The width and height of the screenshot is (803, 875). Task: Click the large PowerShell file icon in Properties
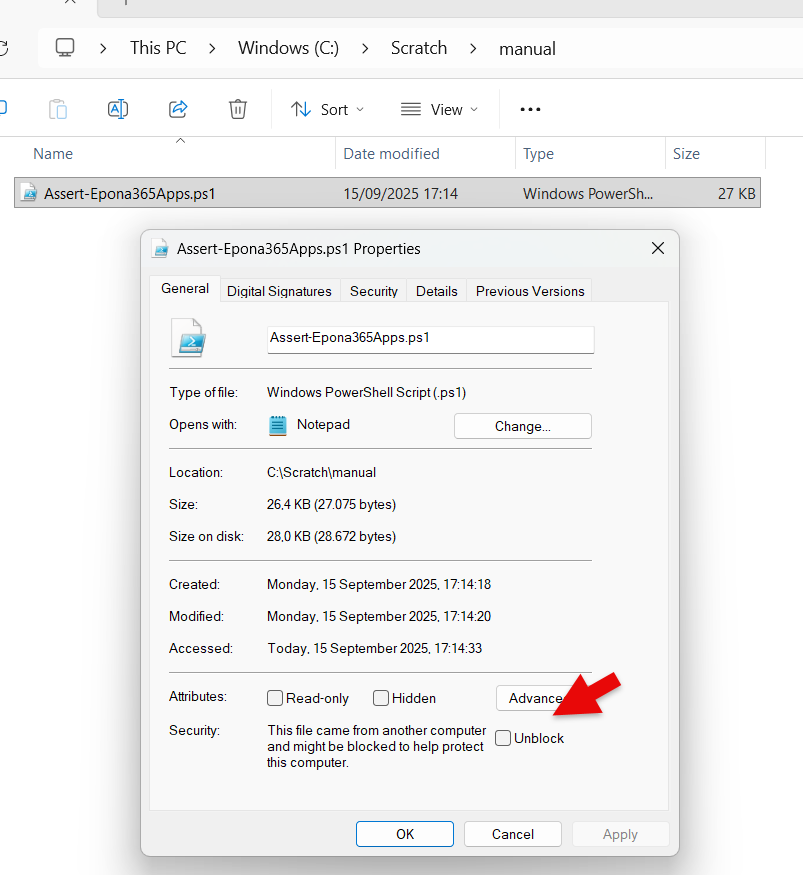[188, 338]
